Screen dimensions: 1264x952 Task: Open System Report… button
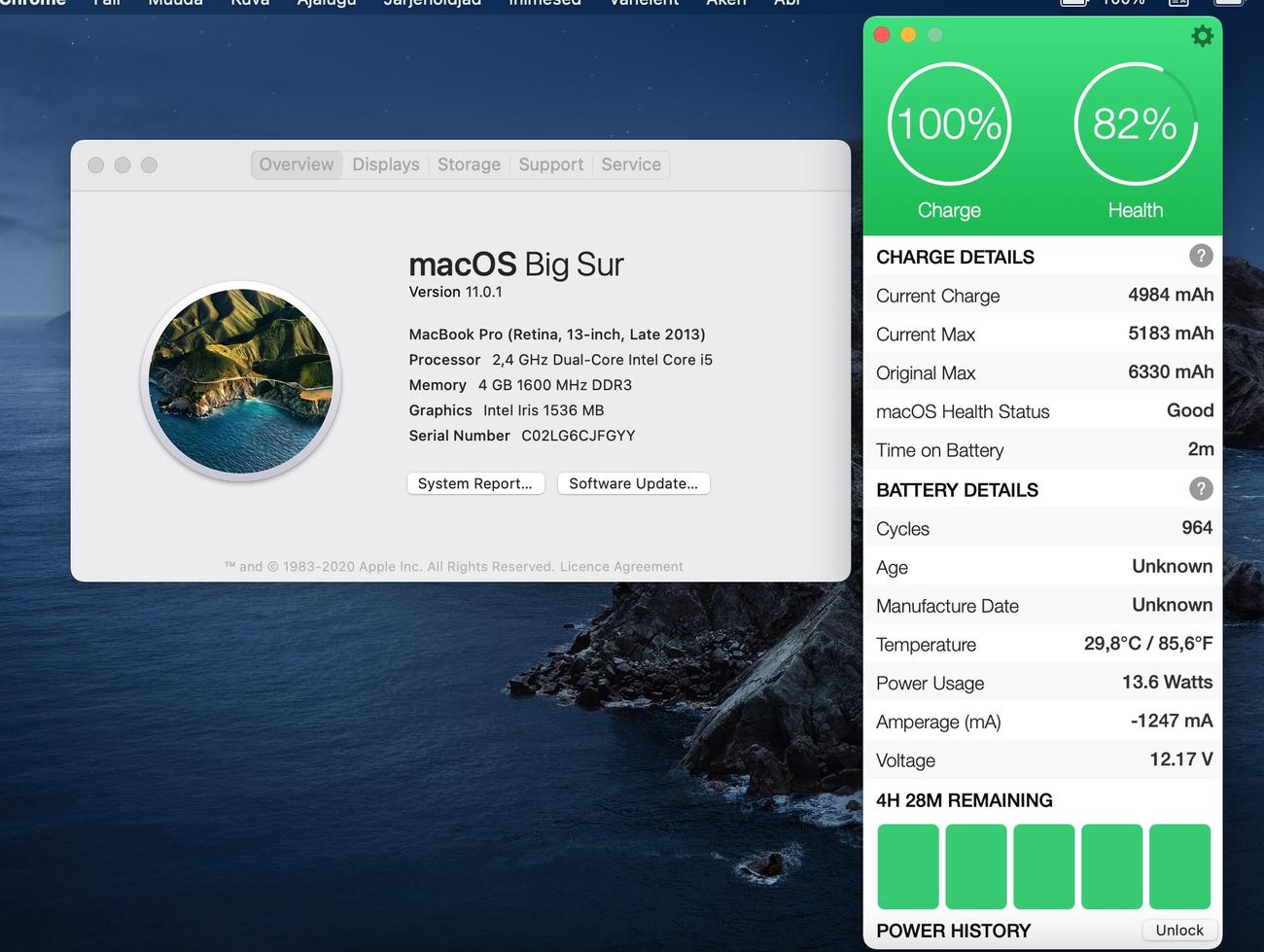(475, 483)
